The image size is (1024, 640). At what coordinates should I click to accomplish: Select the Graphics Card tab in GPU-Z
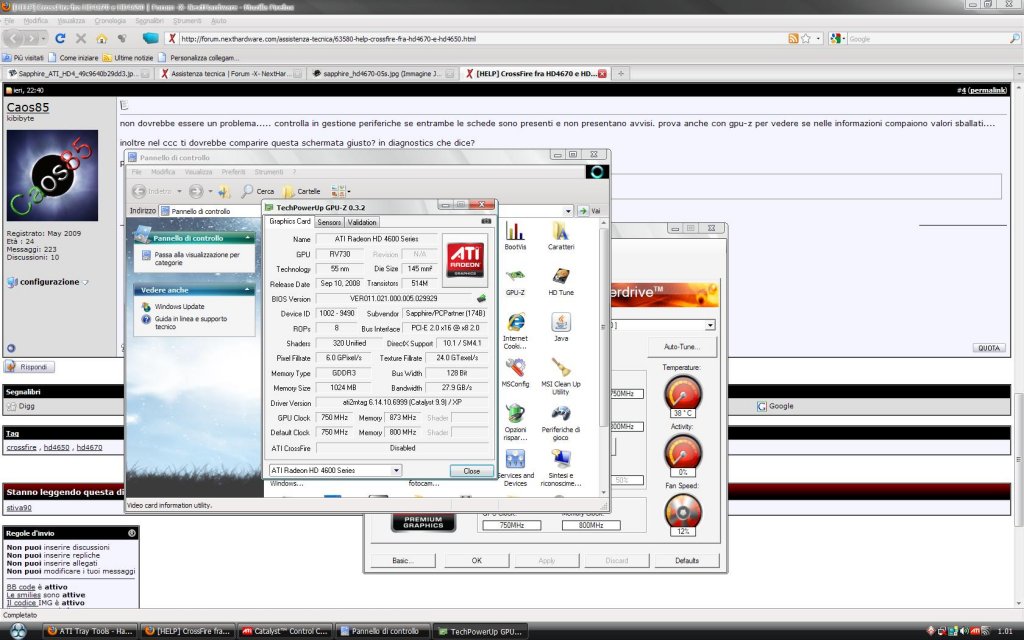pyautogui.click(x=290, y=221)
